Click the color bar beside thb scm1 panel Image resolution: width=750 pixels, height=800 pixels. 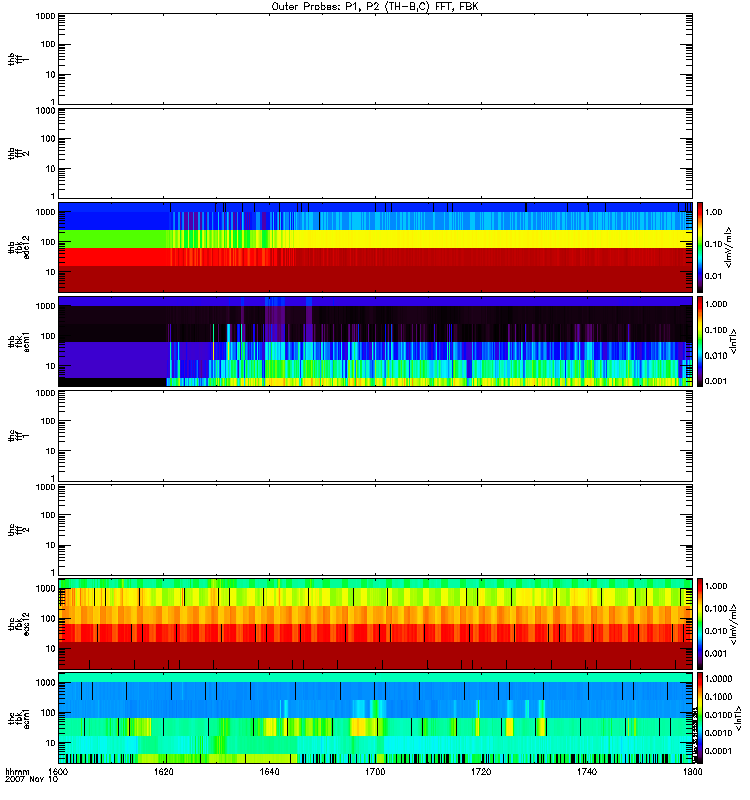701,341
